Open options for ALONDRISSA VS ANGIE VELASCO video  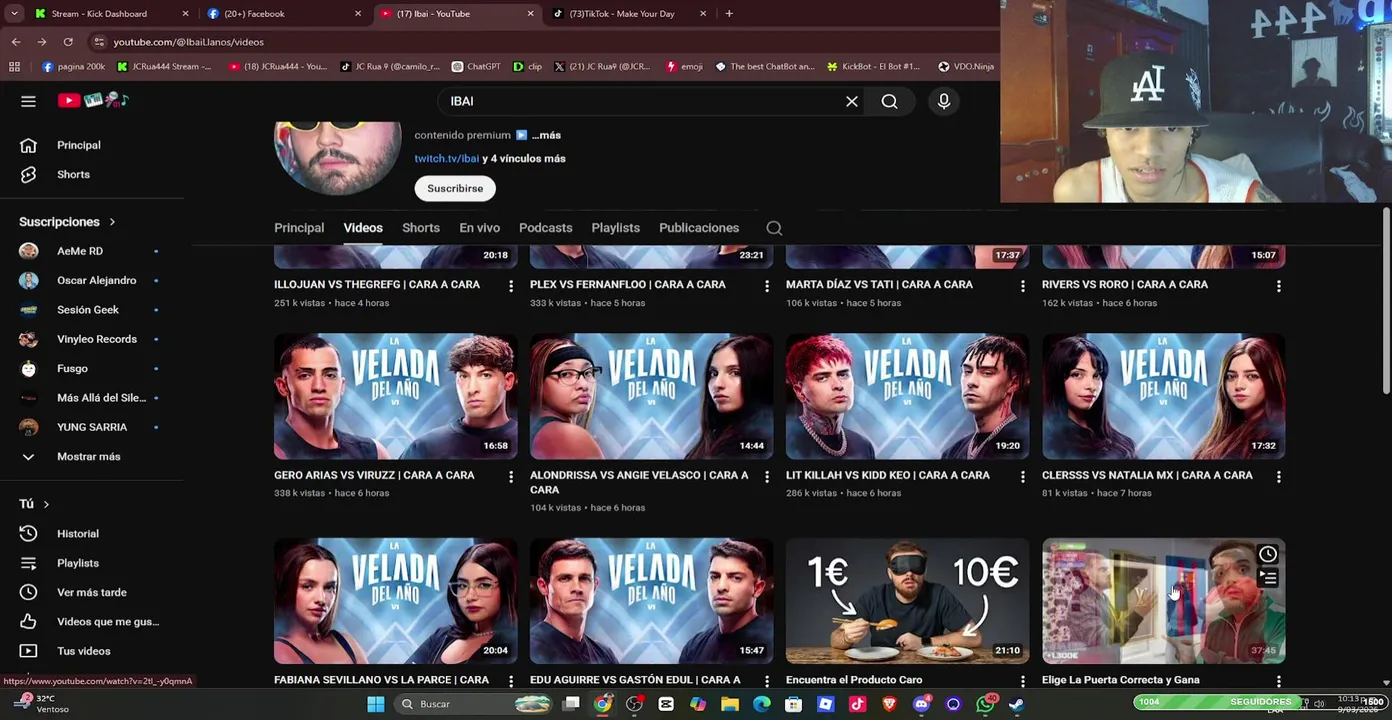click(767, 477)
